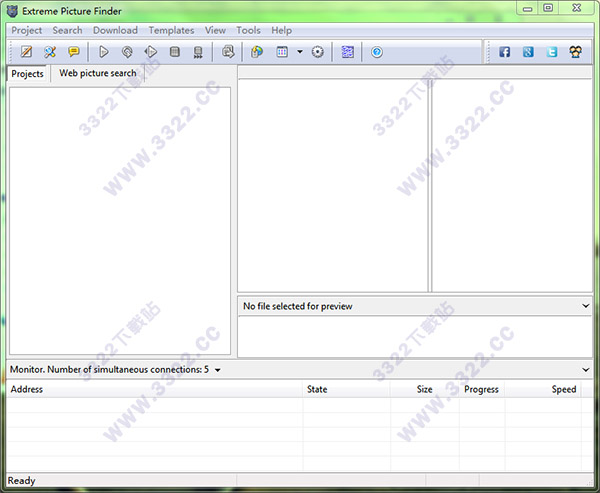Start download with the play icon

[x=103, y=52]
